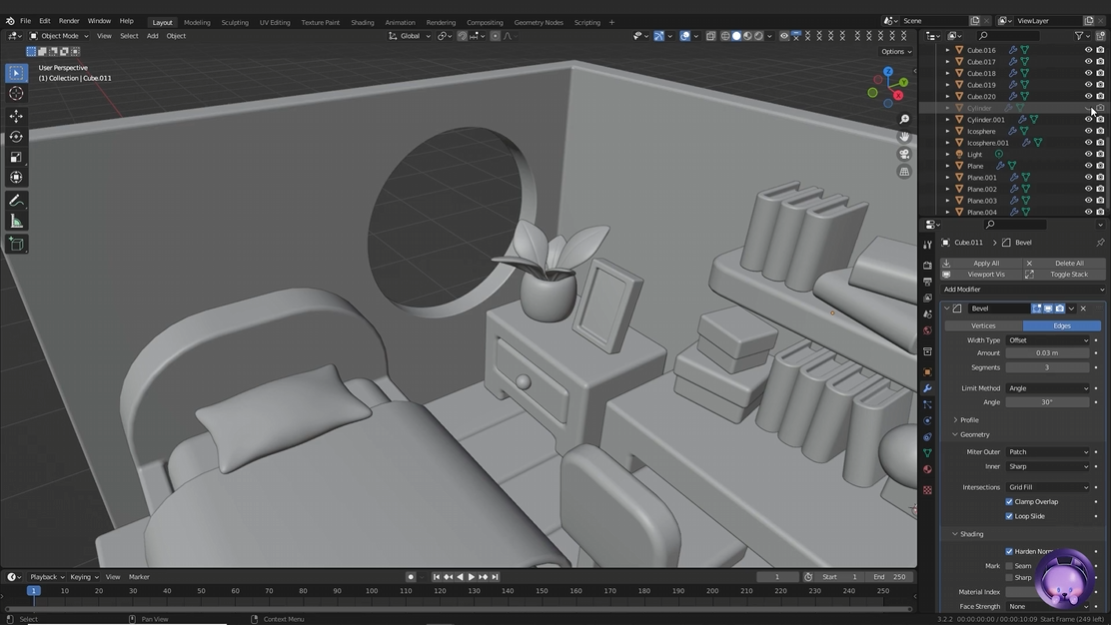This screenshot has width=1111, height=625.
Task: Click the Blender logo menu icon
Action: 10,21
